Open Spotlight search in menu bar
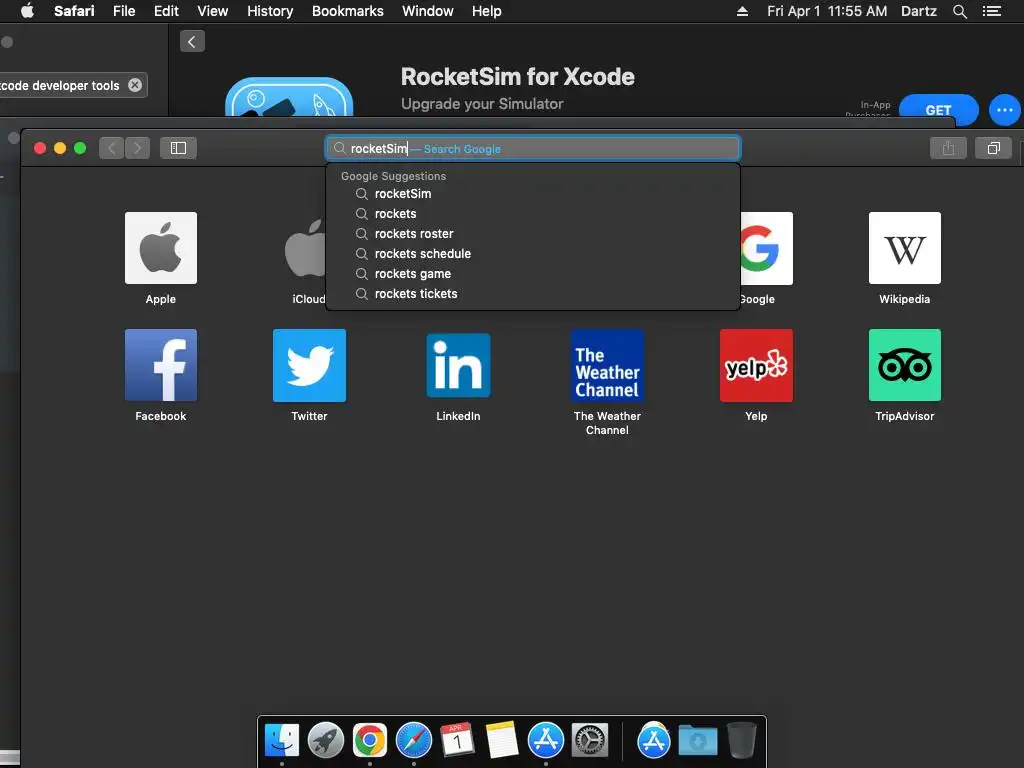1024x768 pixels. point(959,11)
